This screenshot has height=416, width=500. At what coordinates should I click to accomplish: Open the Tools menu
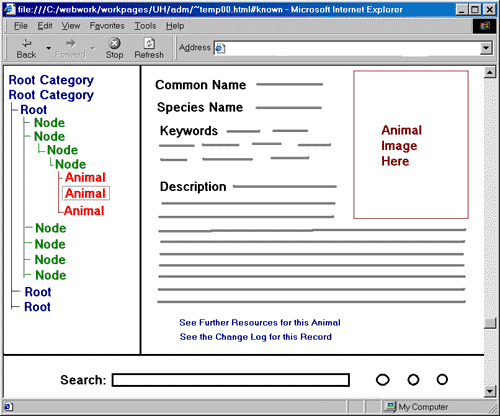[145, 26]
